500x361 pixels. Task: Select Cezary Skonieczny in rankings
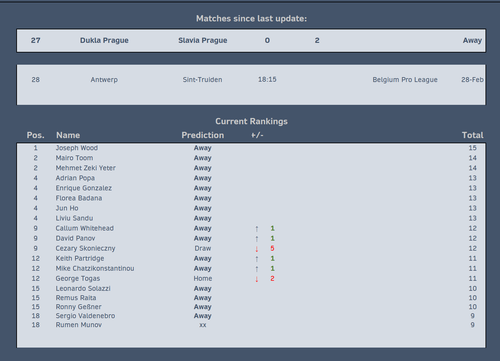(x=85, y=248)
